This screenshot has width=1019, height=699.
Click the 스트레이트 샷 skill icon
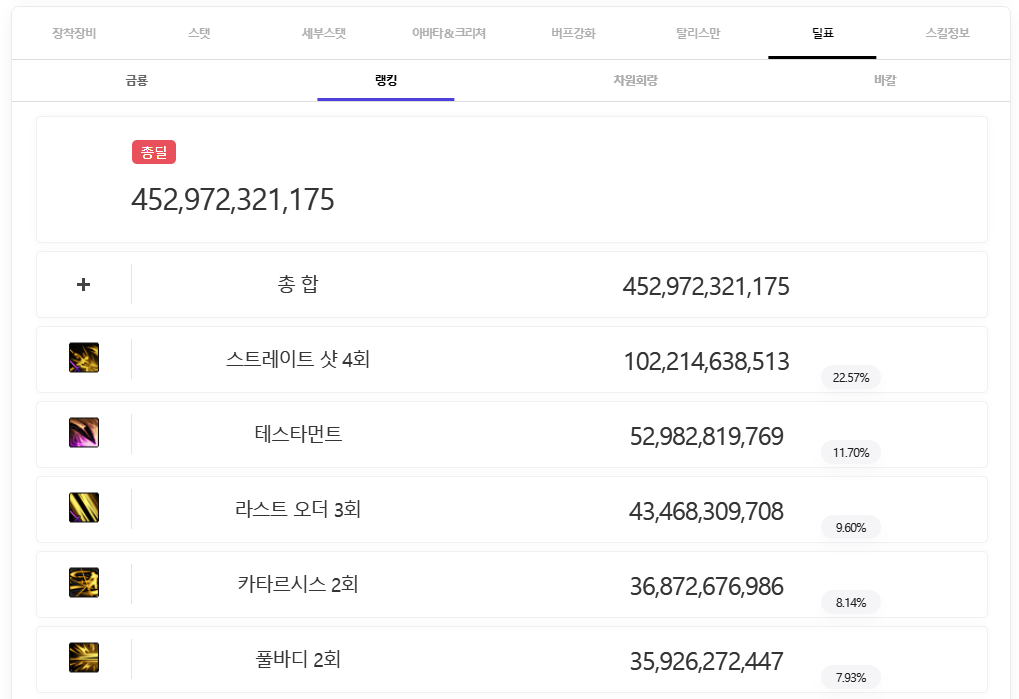click(x=84, y=358)
